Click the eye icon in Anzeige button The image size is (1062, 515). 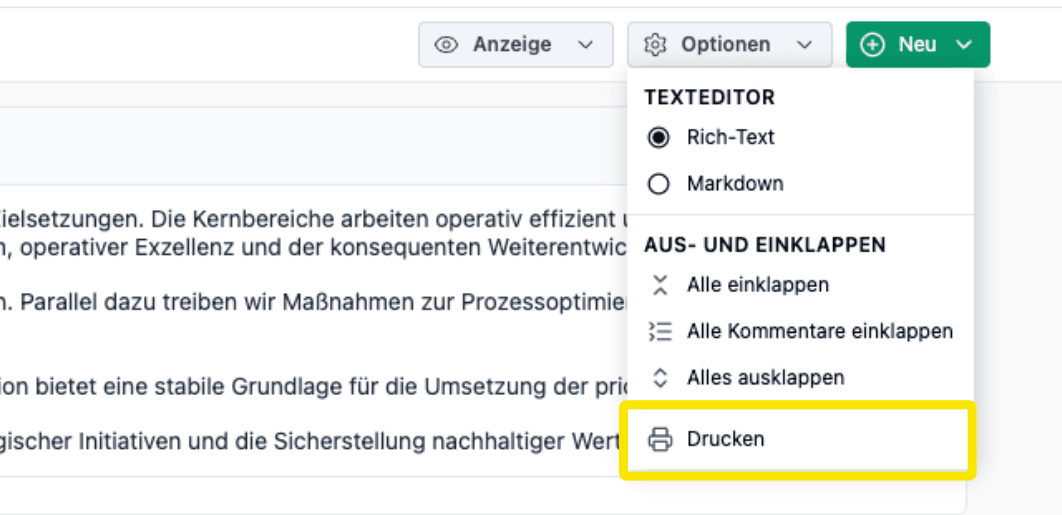coord(446,45)
